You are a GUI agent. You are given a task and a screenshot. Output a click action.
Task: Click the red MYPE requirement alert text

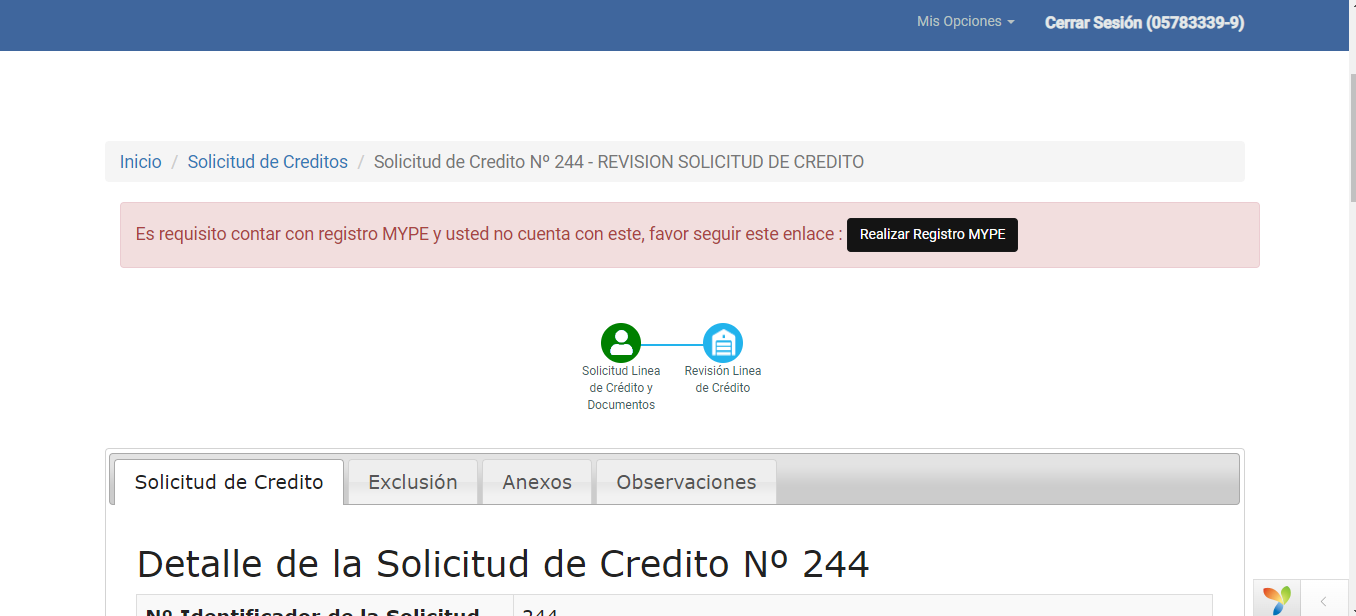point(488,235)
